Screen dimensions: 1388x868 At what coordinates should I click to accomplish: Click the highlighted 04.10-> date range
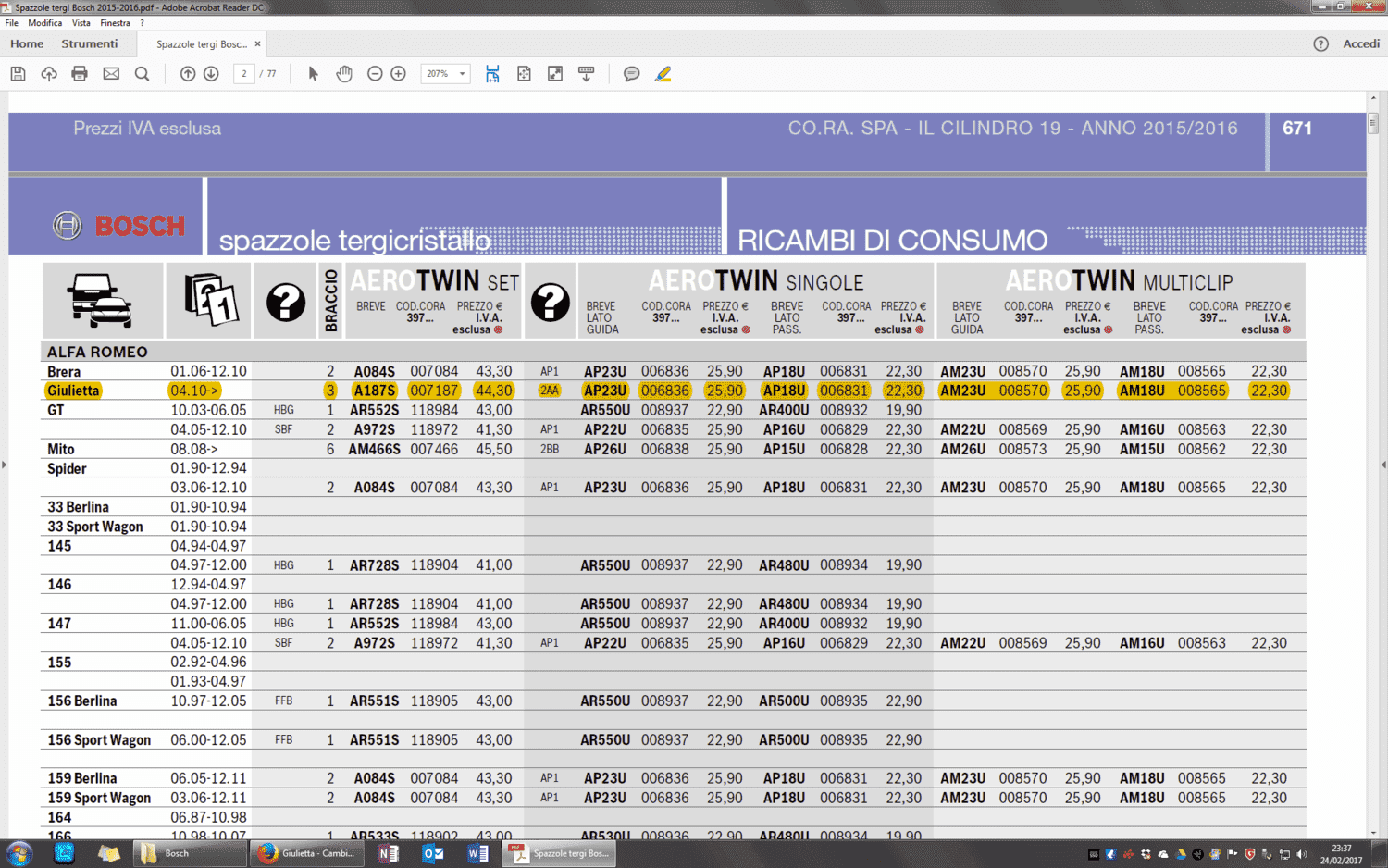tap(194, 391)
